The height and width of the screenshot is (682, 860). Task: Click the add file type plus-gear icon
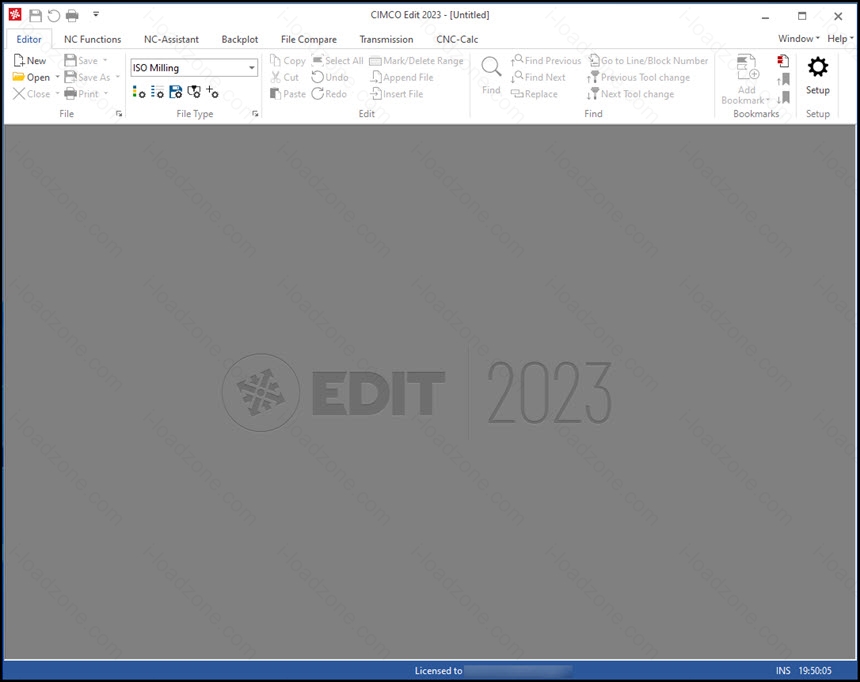[212, 92]
